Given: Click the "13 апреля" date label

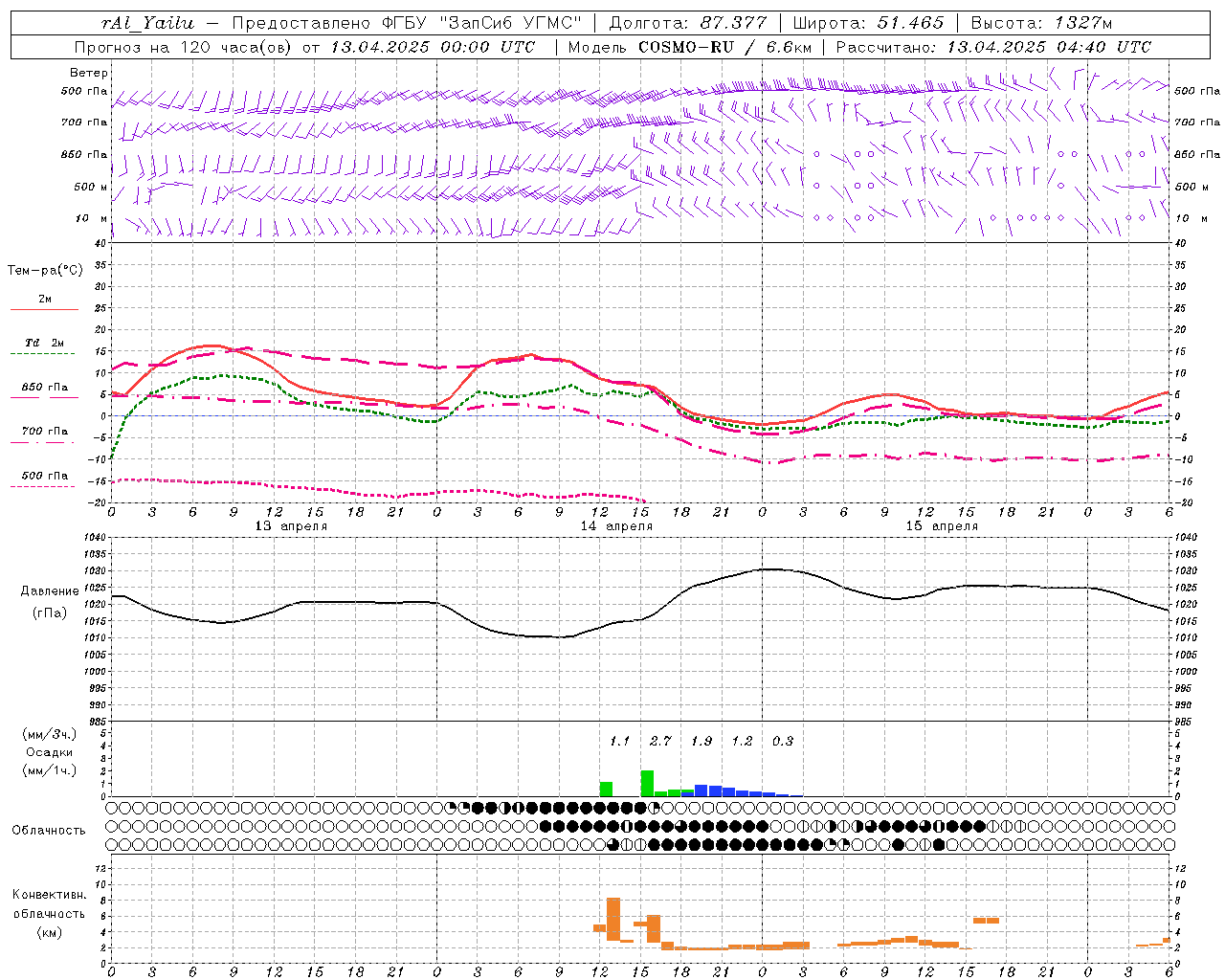Looking at the screenshot, I should click(x=291, y=526).
